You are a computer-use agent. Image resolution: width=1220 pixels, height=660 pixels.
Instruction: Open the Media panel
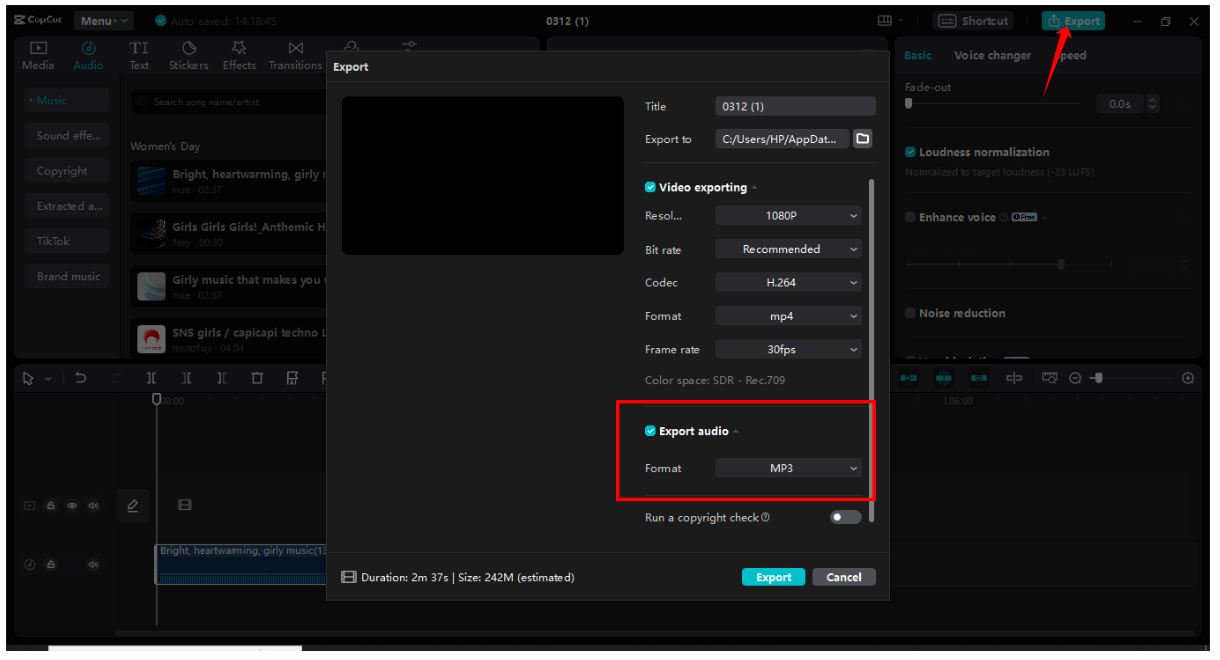pos(38,56)
